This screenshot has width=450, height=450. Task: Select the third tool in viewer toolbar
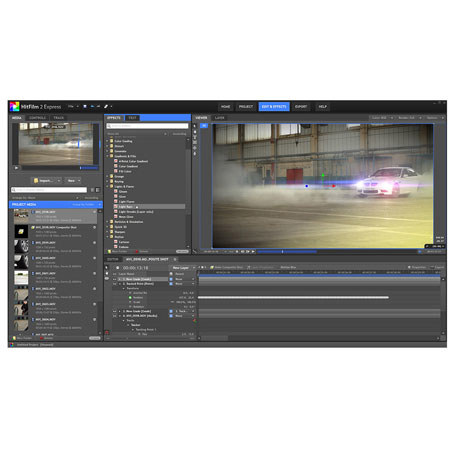point(195,137)
